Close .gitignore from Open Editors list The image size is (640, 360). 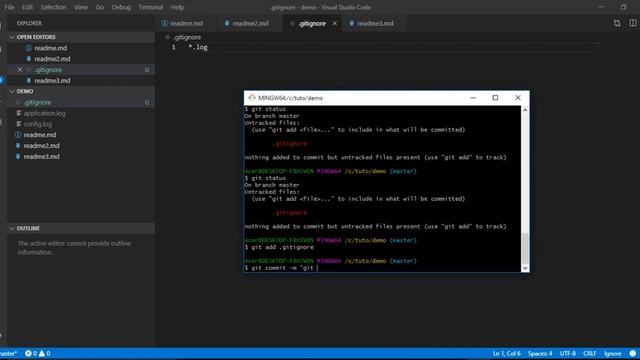click(20, 70)
